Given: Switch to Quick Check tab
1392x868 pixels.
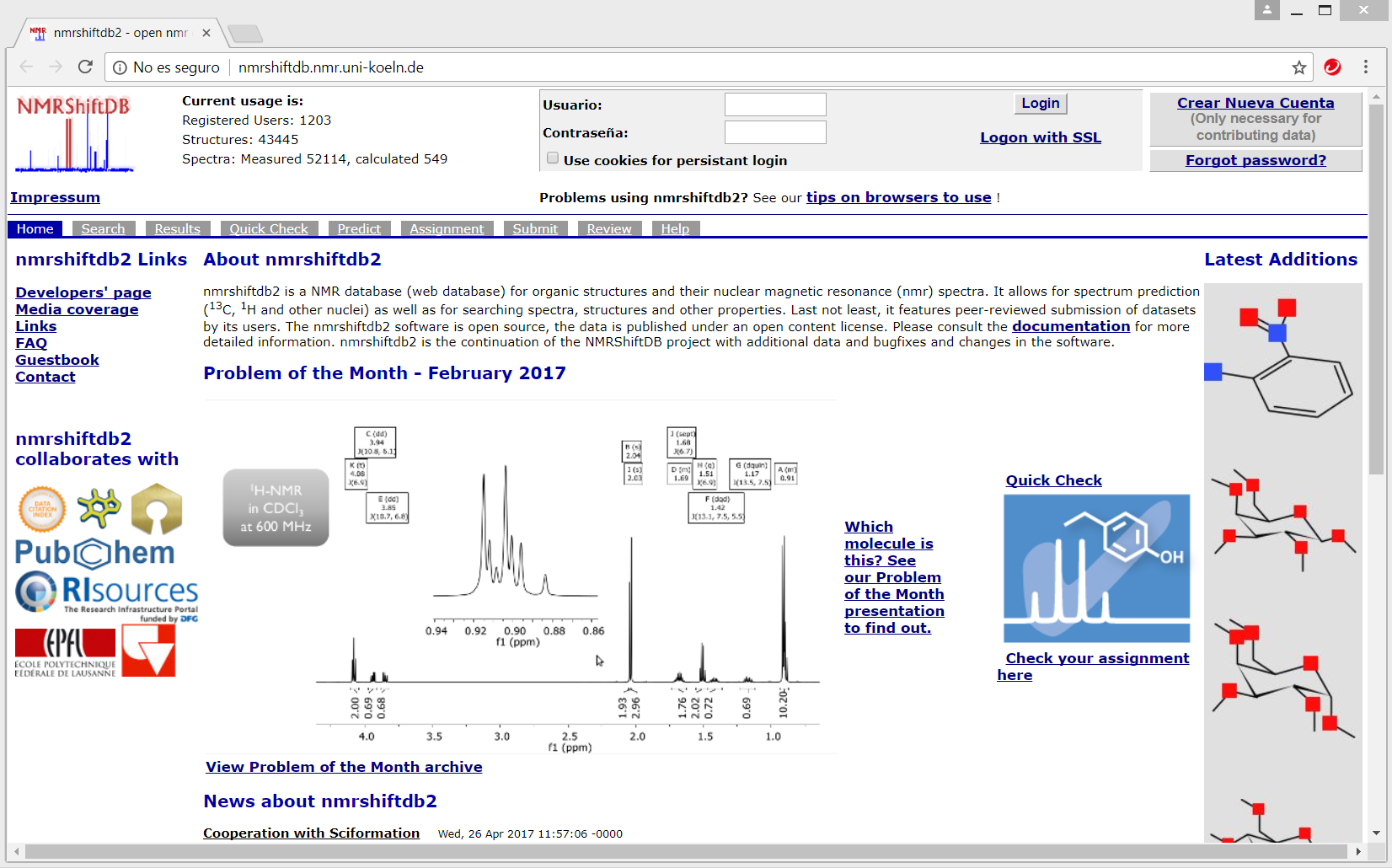Looking at the screenshot, I should [269, 228].
